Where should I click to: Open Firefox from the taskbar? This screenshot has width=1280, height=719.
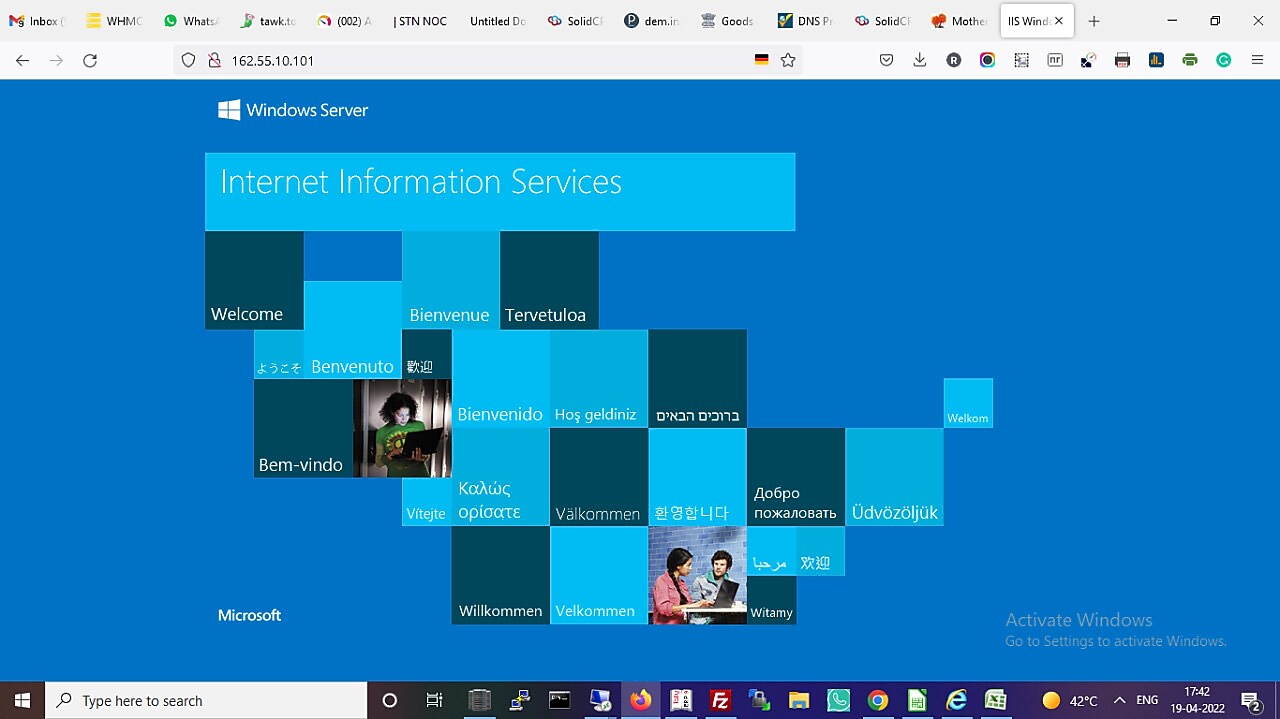[640, 700]
